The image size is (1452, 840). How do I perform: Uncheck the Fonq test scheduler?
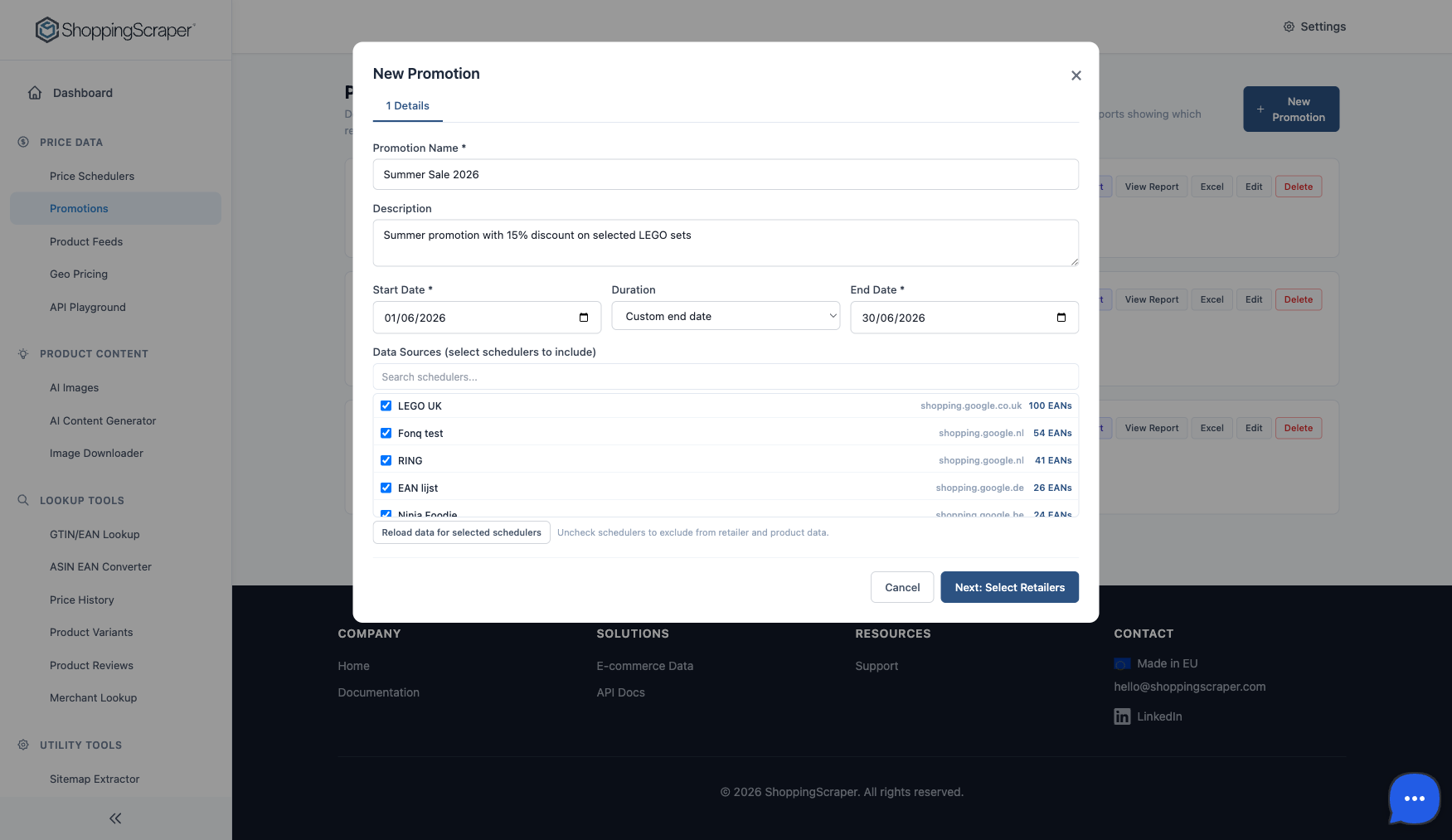(386, 433)
